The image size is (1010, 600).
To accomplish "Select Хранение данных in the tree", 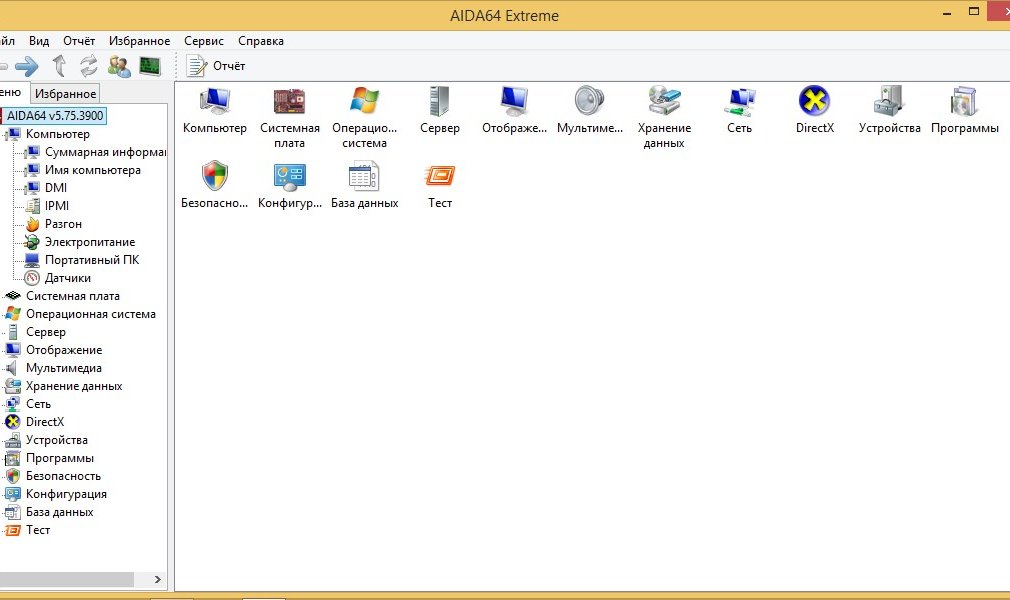I will [x=74, y=387].
